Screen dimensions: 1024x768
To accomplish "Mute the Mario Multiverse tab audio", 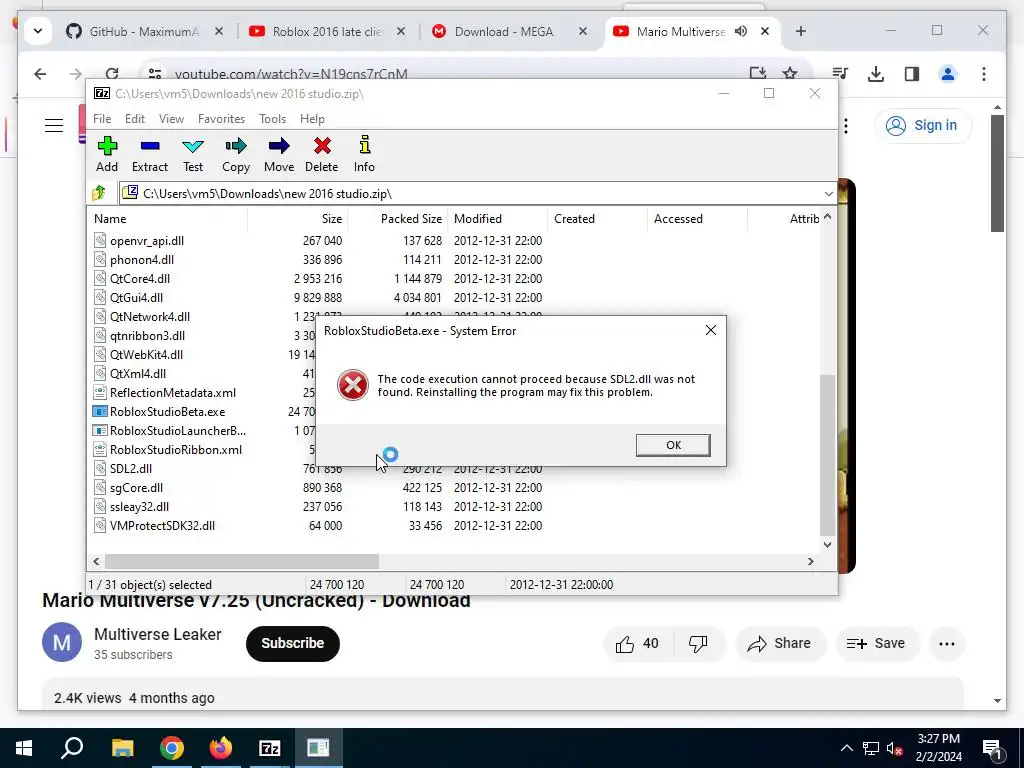I will (x=741, y=31).
